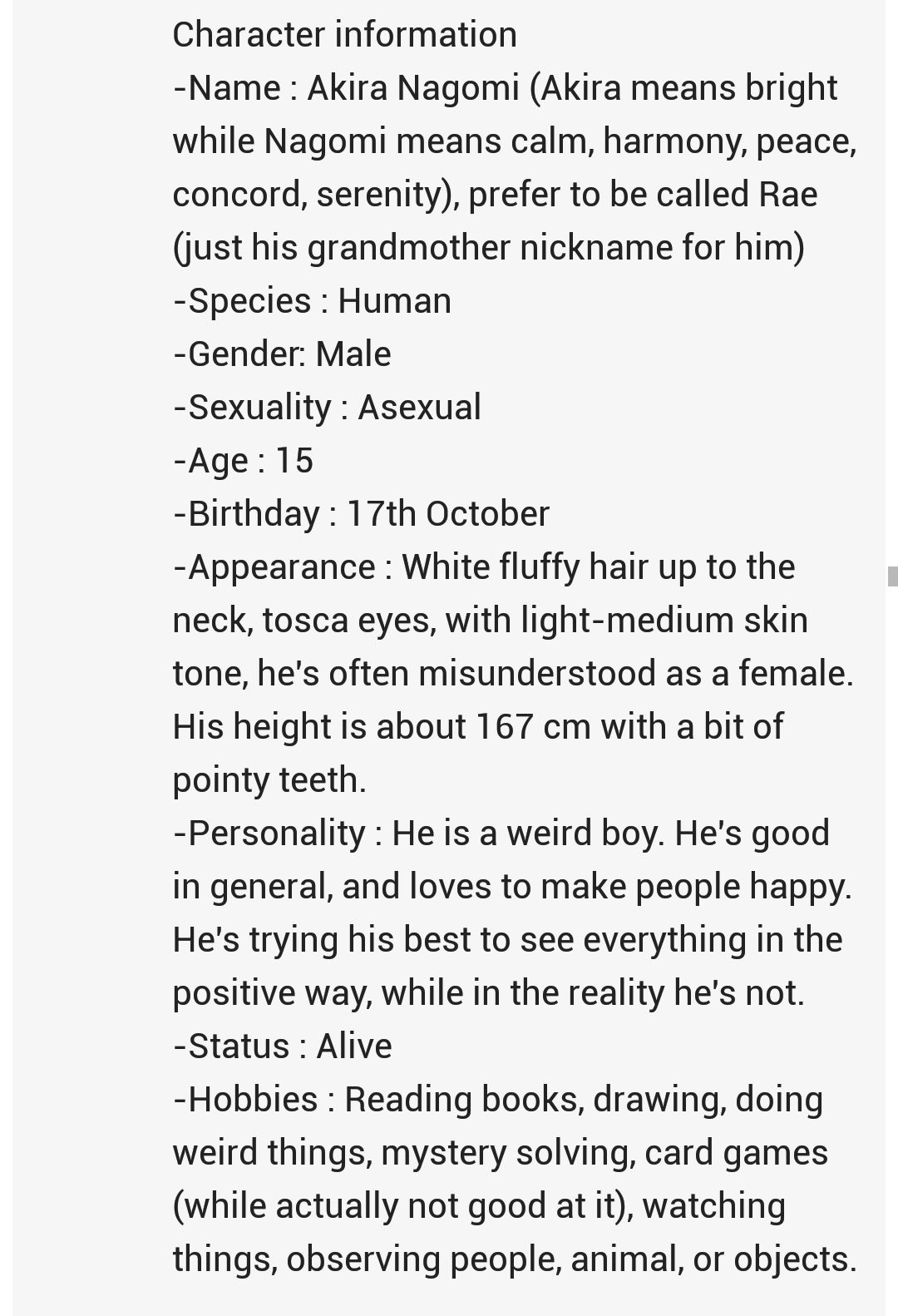Click the '-Status : Alive' line
The image size is (898, 1316).
pyautogui.click(x=282, y=1046)
